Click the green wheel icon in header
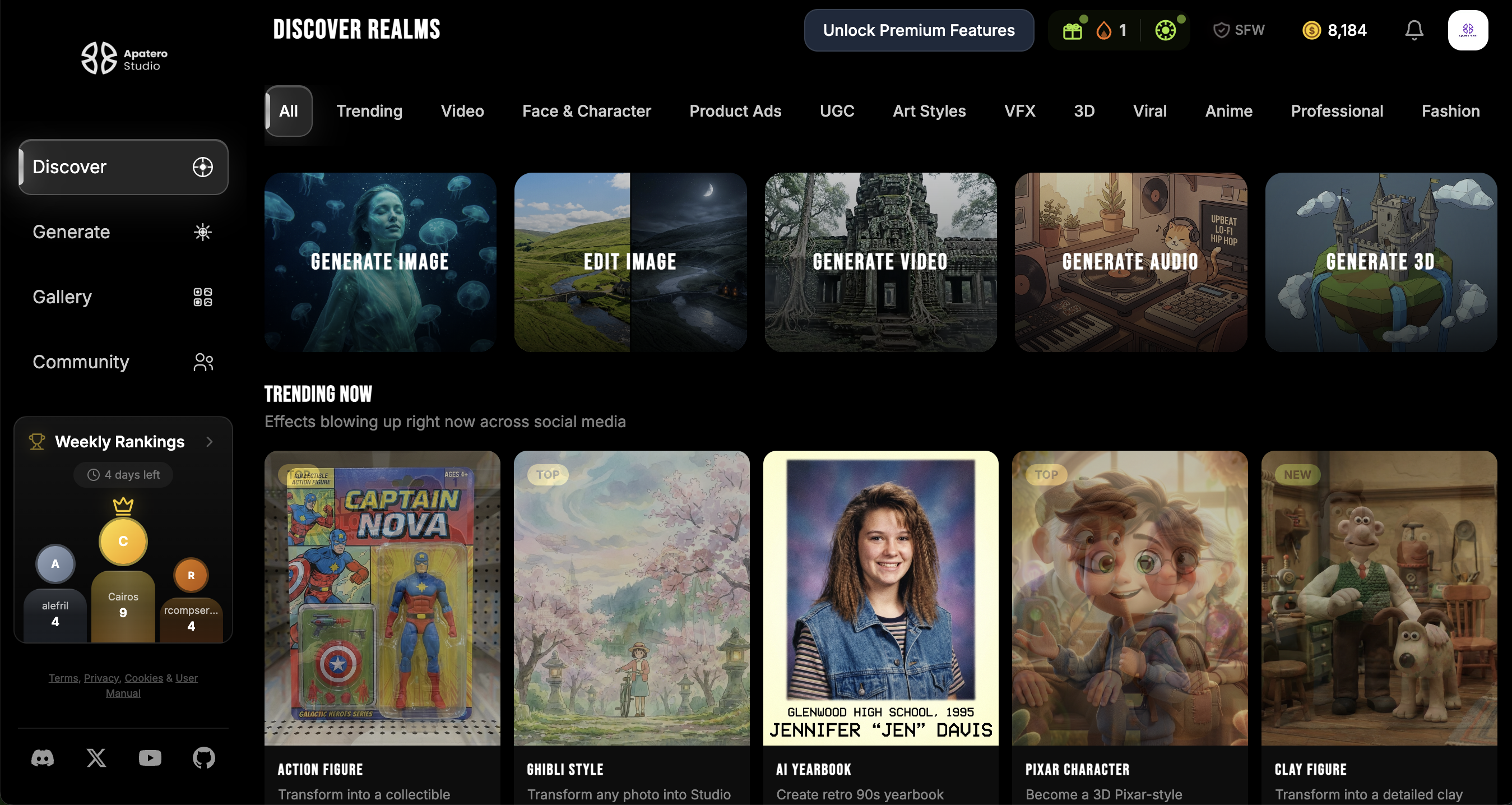Screen dimensions: 1512x805 (1165, 30)
